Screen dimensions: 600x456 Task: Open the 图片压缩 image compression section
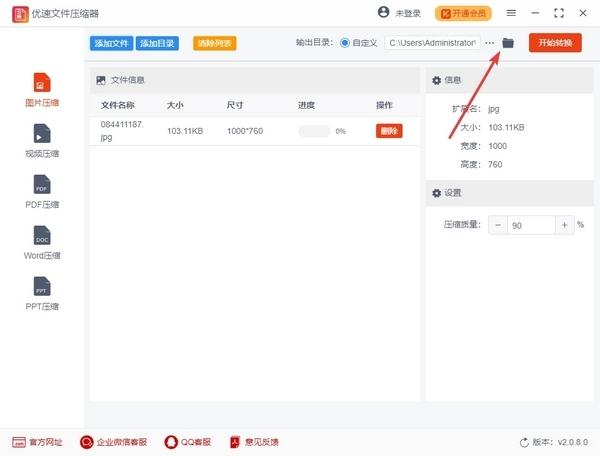42,90
